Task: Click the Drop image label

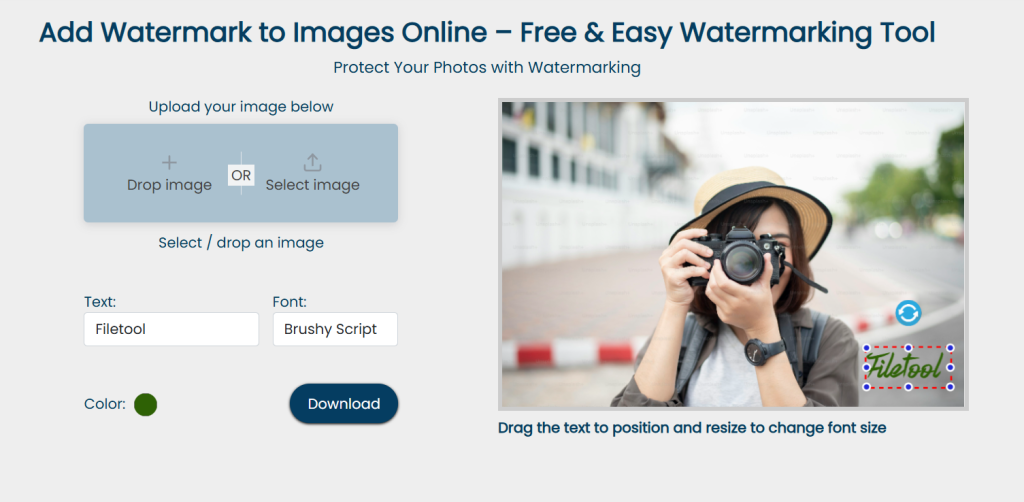Action: (169, 185)
